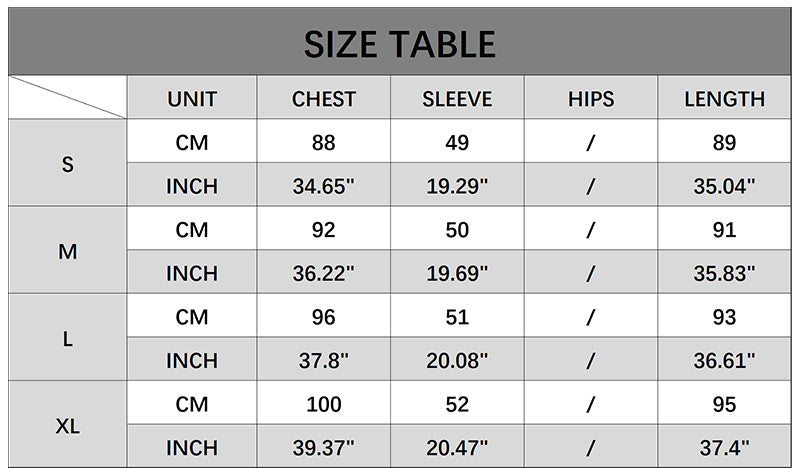
Task: Select the UNIT column header
Action: point(192,99)
